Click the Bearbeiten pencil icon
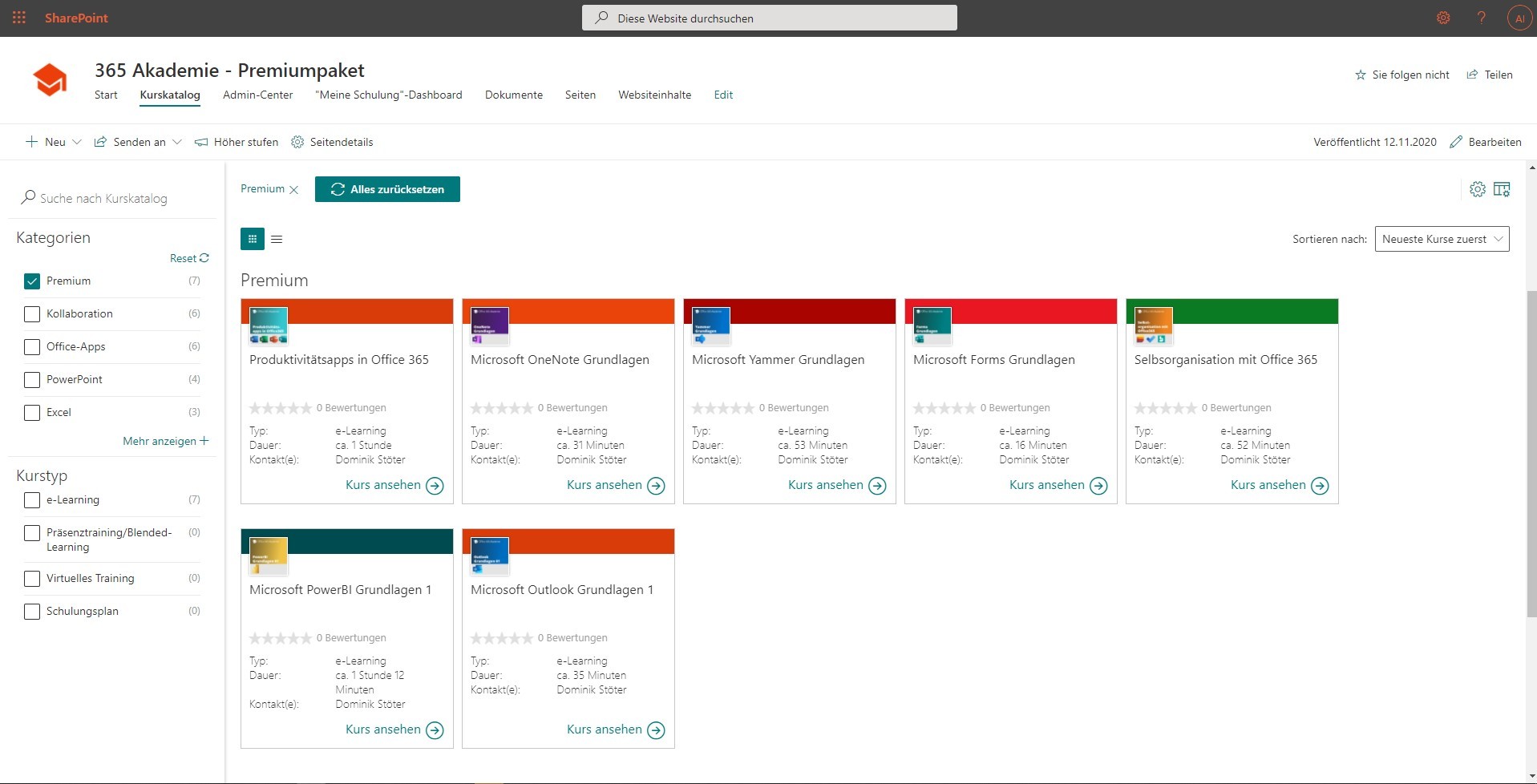The width and height of the screenshot is (1537, 784). (1456, 142)
